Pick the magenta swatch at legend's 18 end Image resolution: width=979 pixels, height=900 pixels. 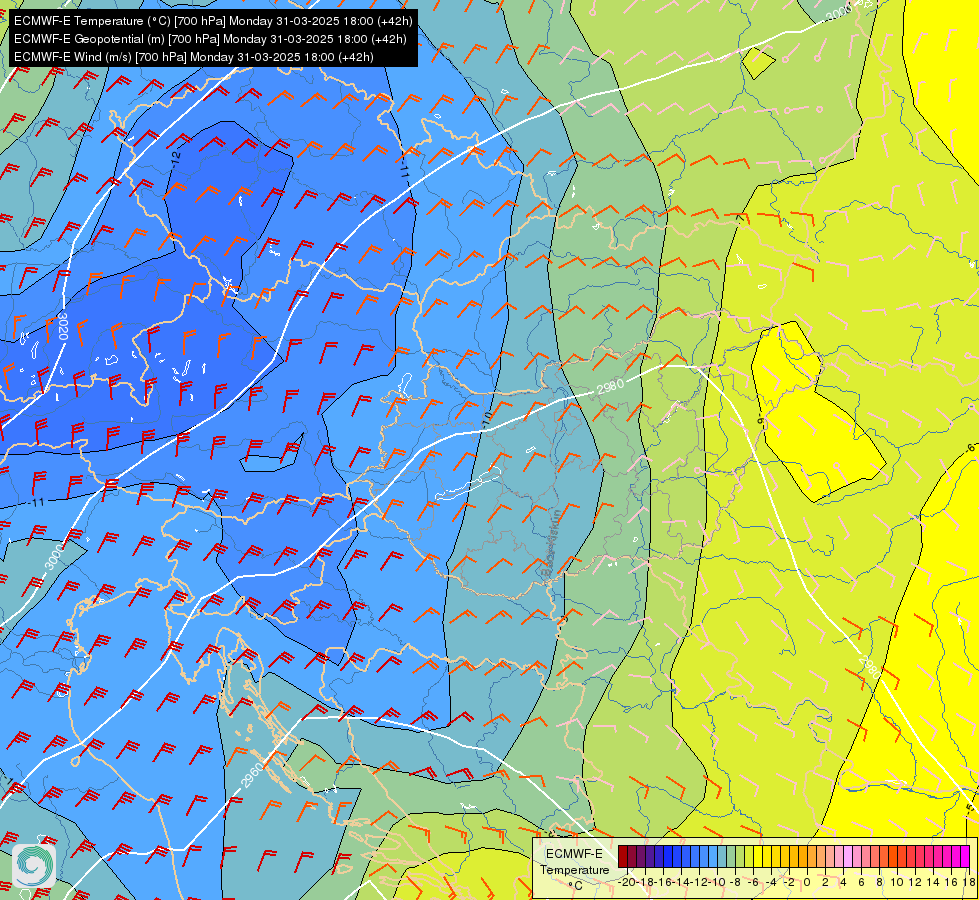[x=965, y=856]
